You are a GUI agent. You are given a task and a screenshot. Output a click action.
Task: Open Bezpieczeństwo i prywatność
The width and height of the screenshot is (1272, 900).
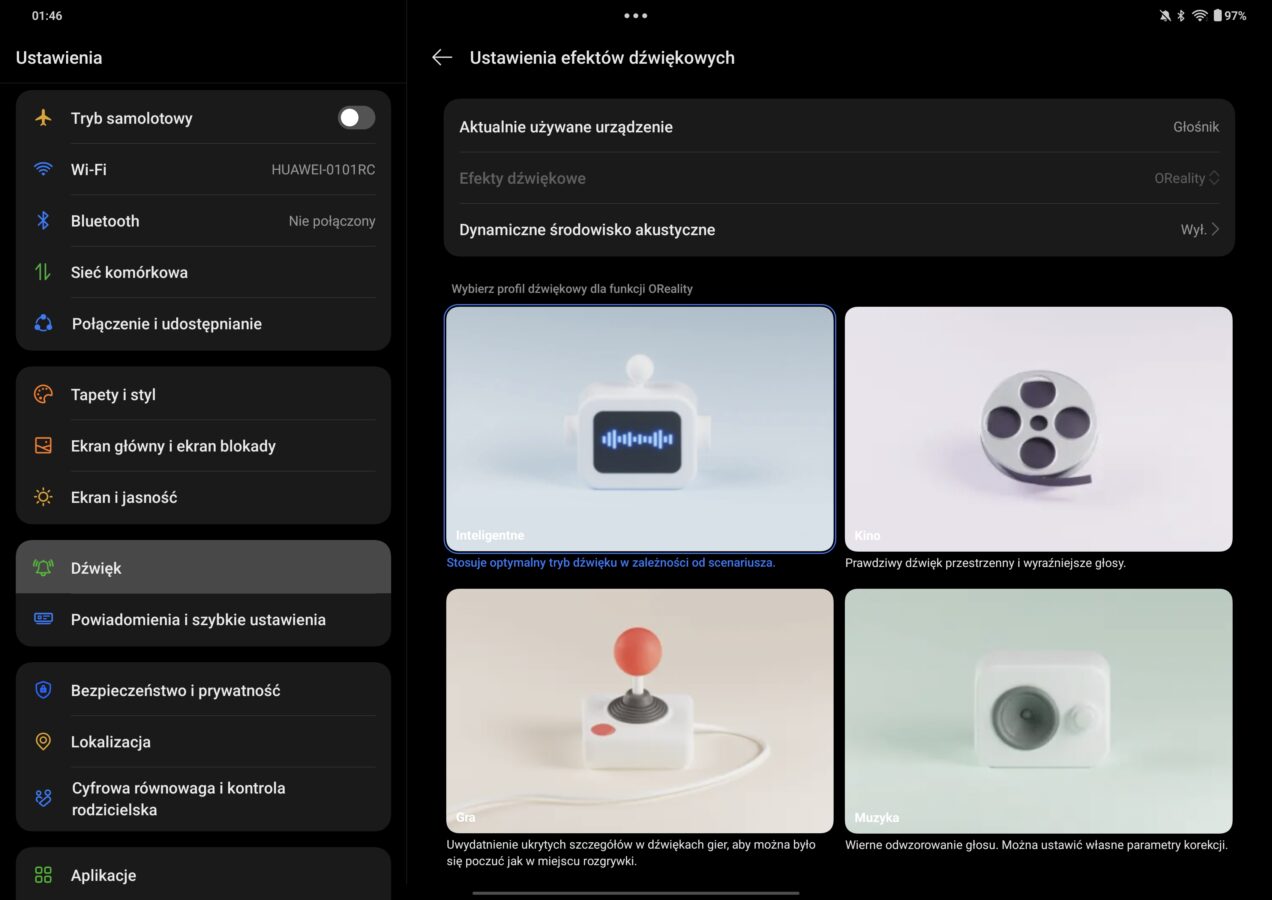203,690
